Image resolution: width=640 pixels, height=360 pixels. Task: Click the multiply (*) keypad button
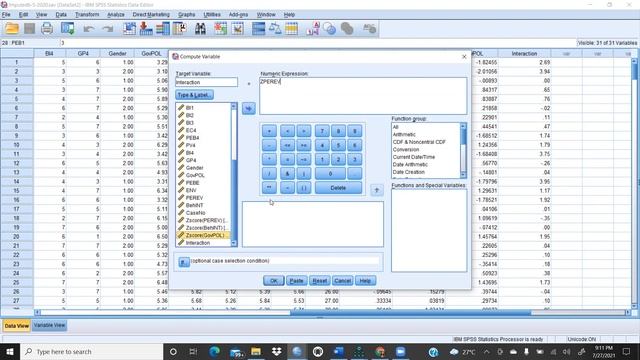269,160
